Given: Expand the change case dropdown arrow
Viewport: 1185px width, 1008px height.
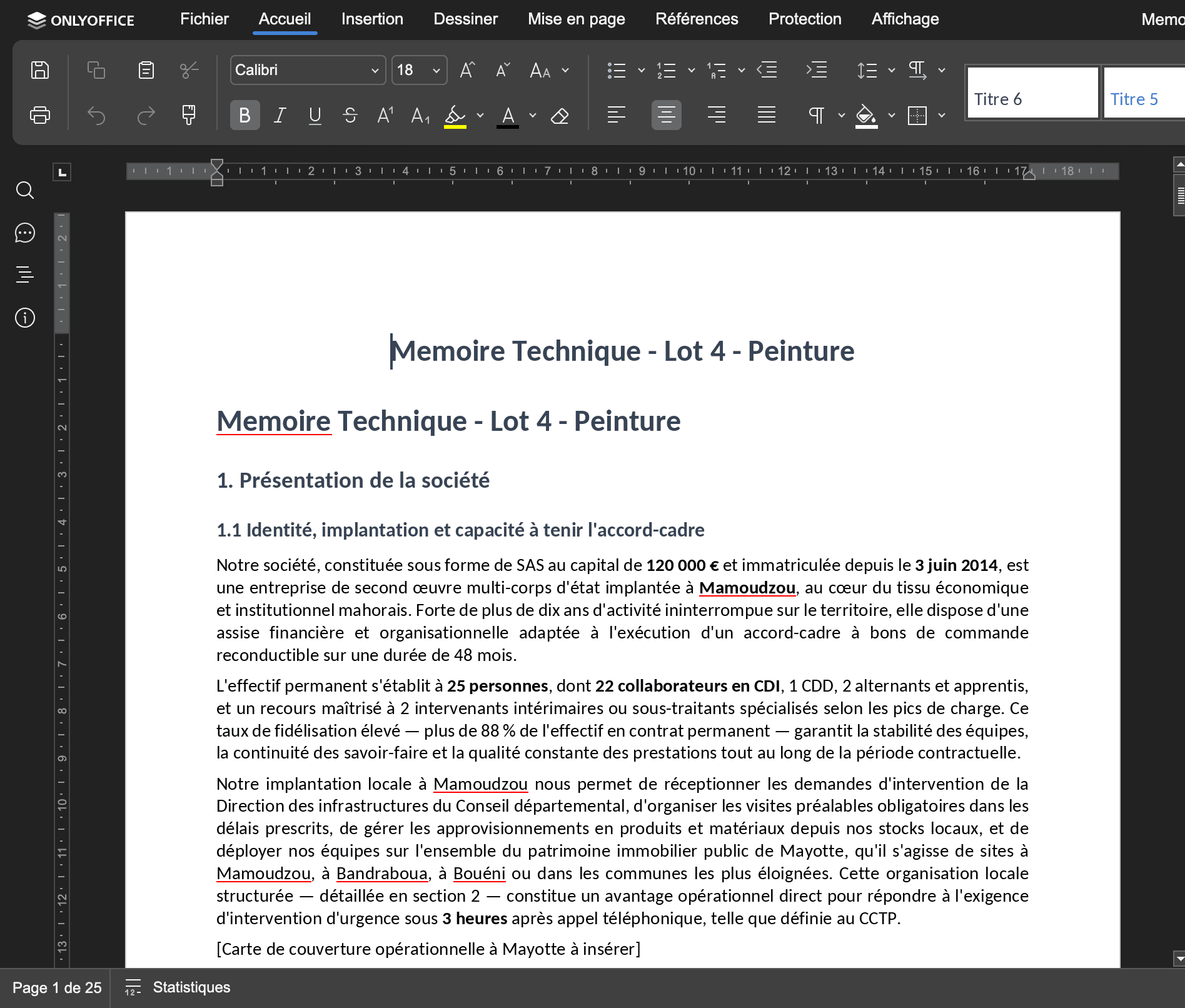Looking at the screenshot, I should (x=565, y=70).
